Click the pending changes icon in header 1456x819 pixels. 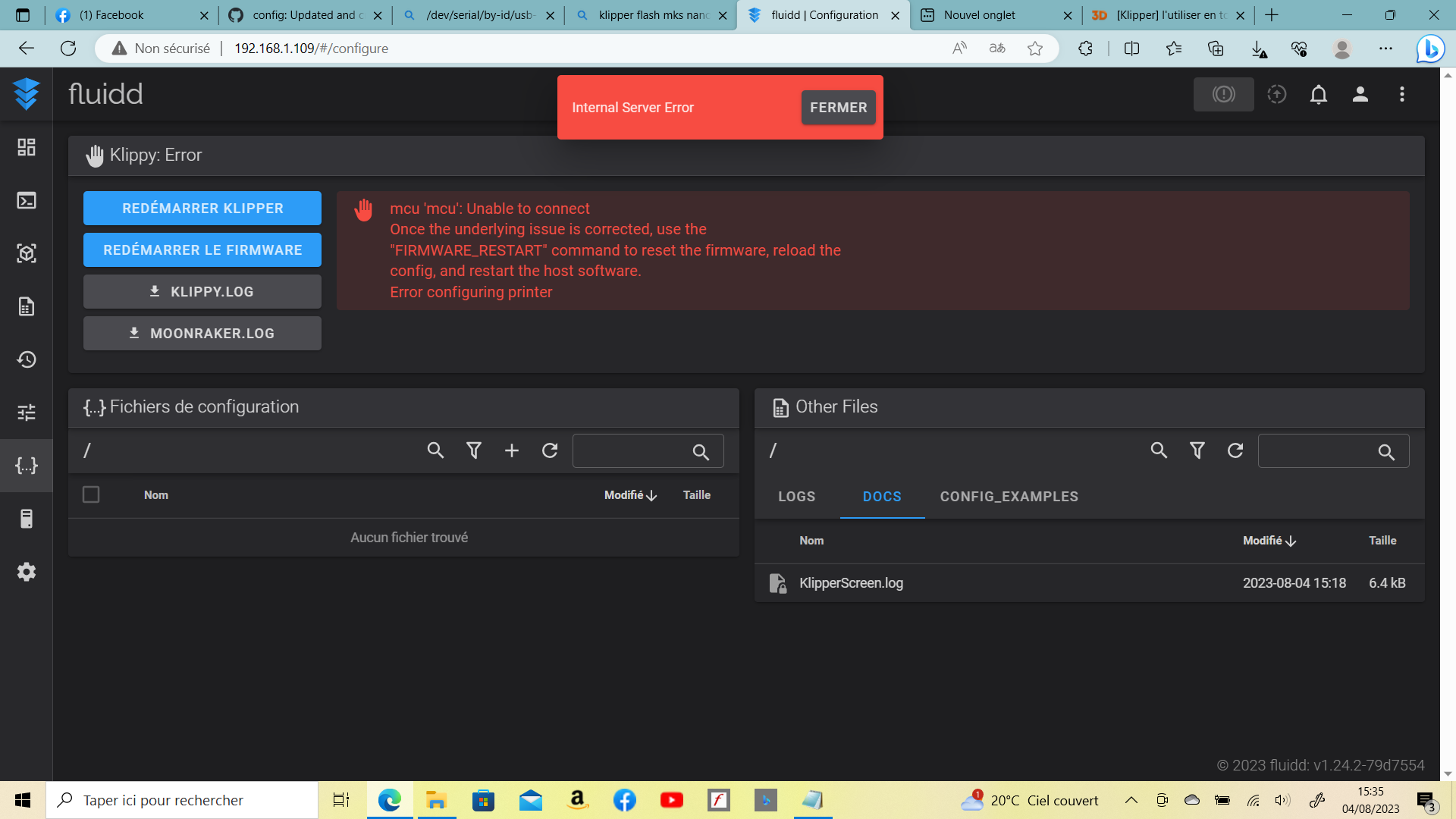click(x=1277, y=94)
